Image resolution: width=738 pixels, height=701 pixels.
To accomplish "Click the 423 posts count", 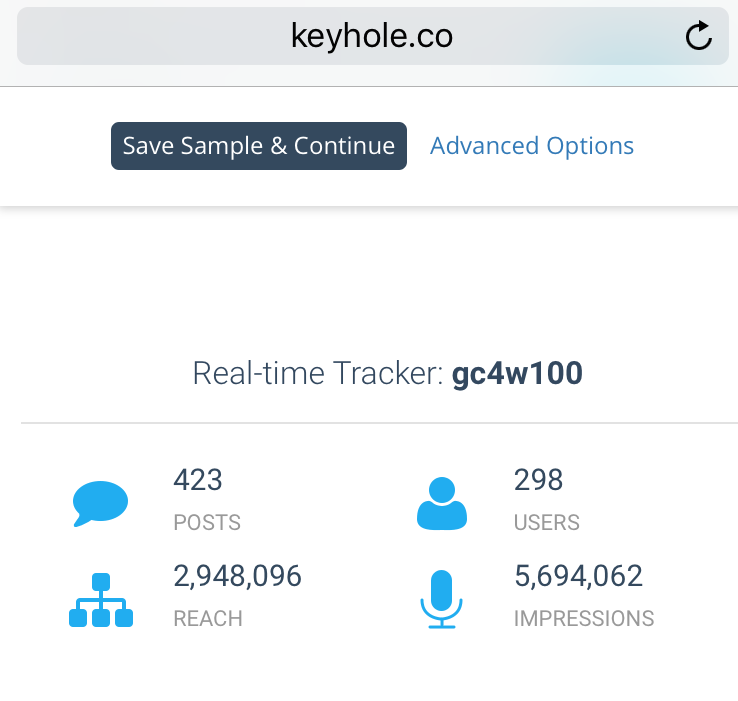I will click(x=198, y=480).
